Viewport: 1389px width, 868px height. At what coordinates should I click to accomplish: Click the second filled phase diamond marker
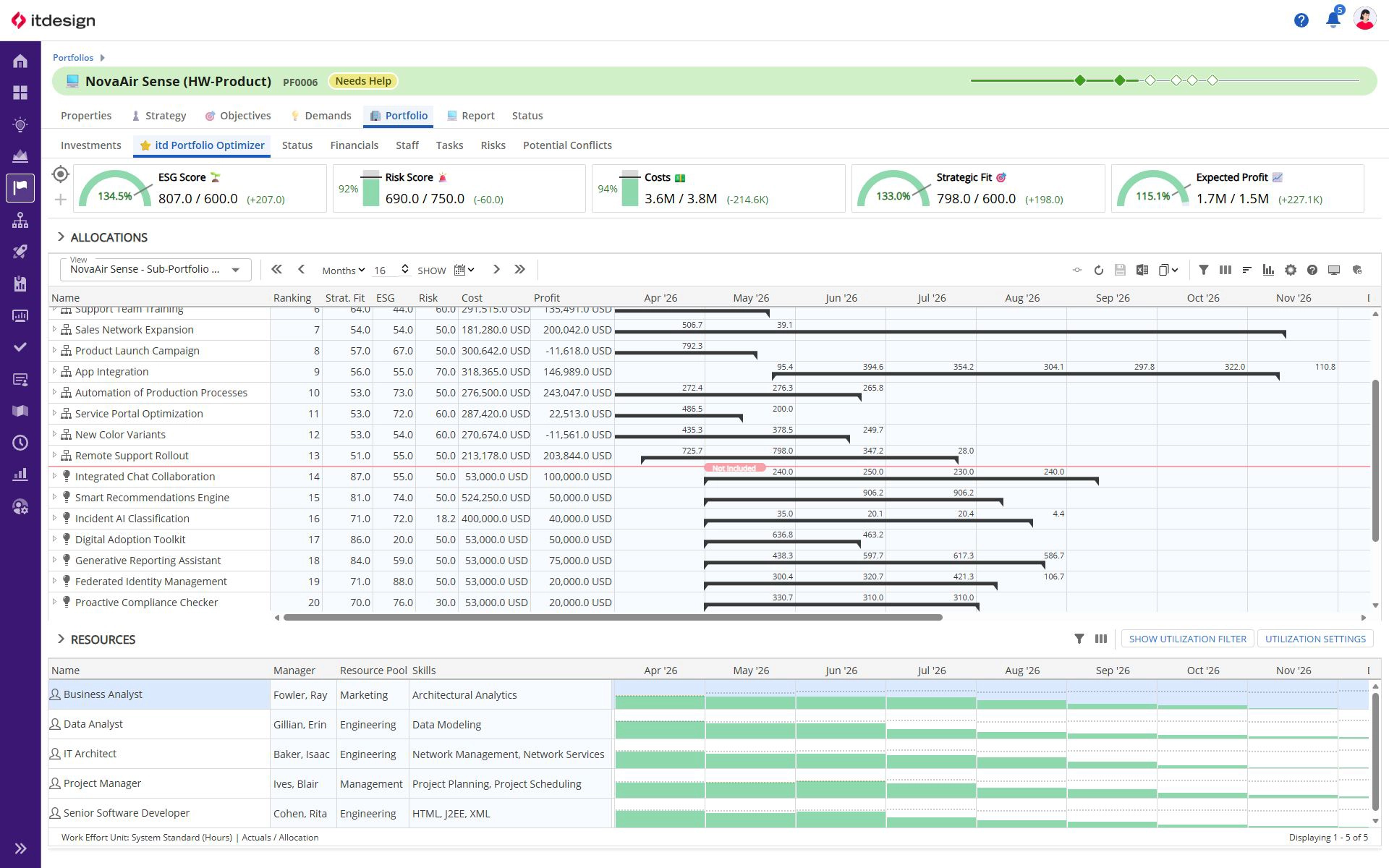point(1120,80)
